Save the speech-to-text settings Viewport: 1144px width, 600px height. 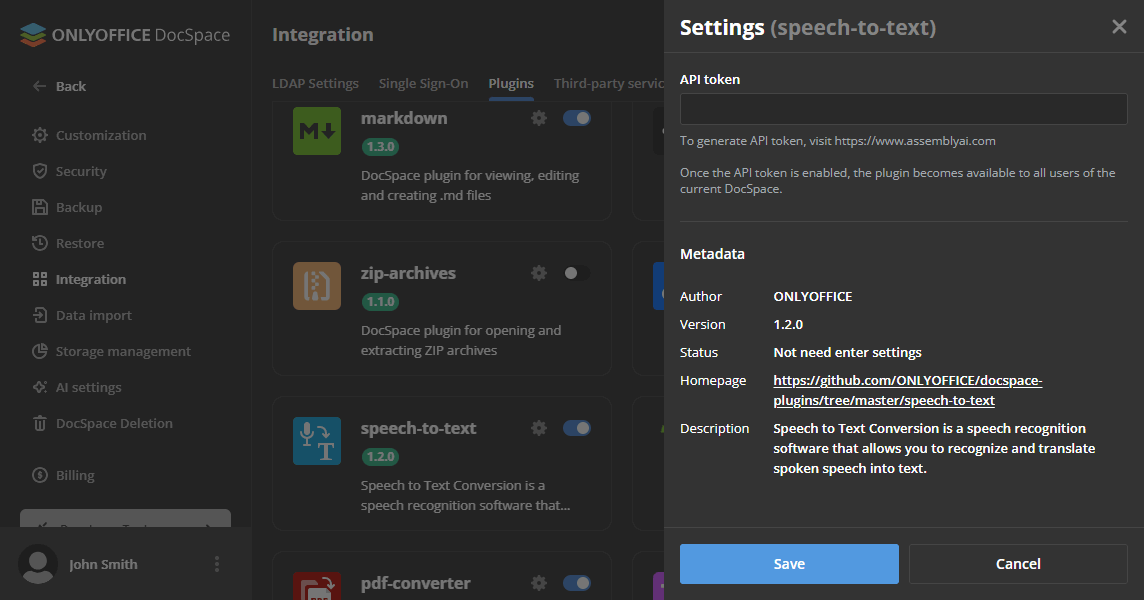pyautogui.click(x=789, y=564)
